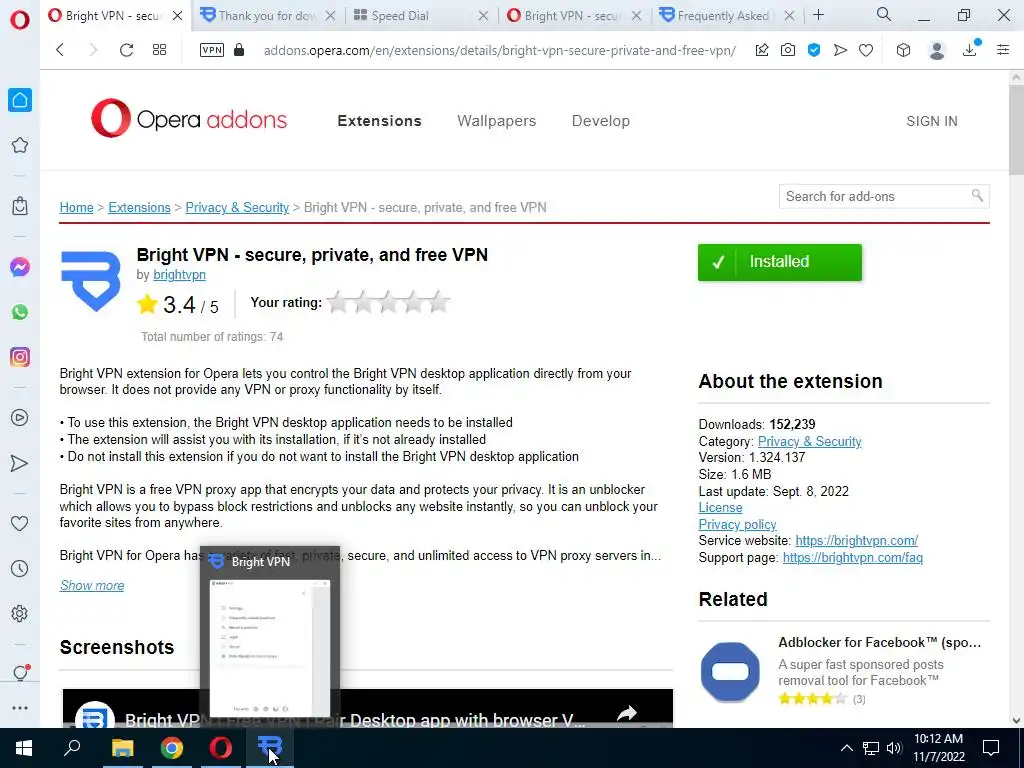
Task: Rate extension one star
Action: point(338,302)
